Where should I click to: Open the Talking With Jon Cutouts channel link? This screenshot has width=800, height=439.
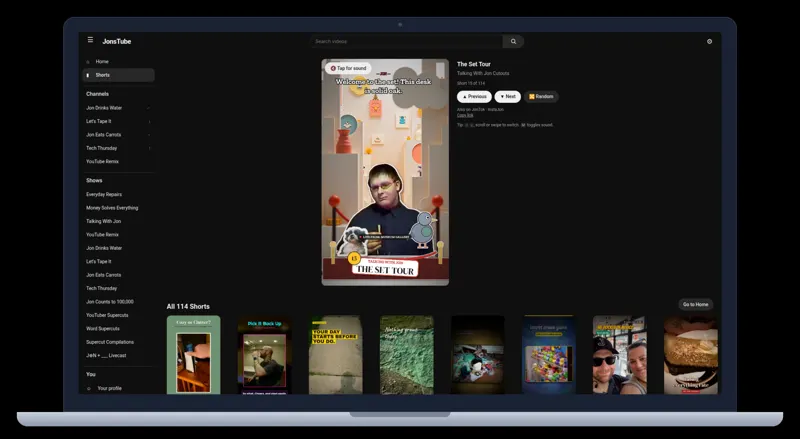click(x=483, y=74)
